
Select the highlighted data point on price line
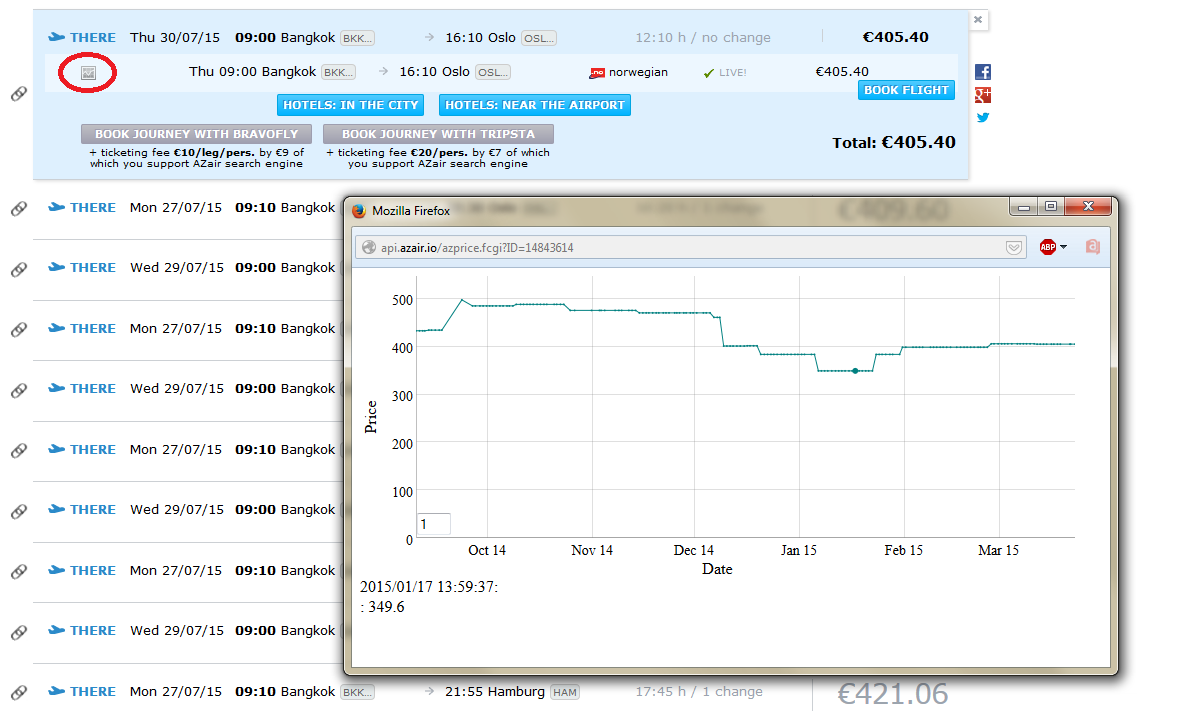point(855,371)
